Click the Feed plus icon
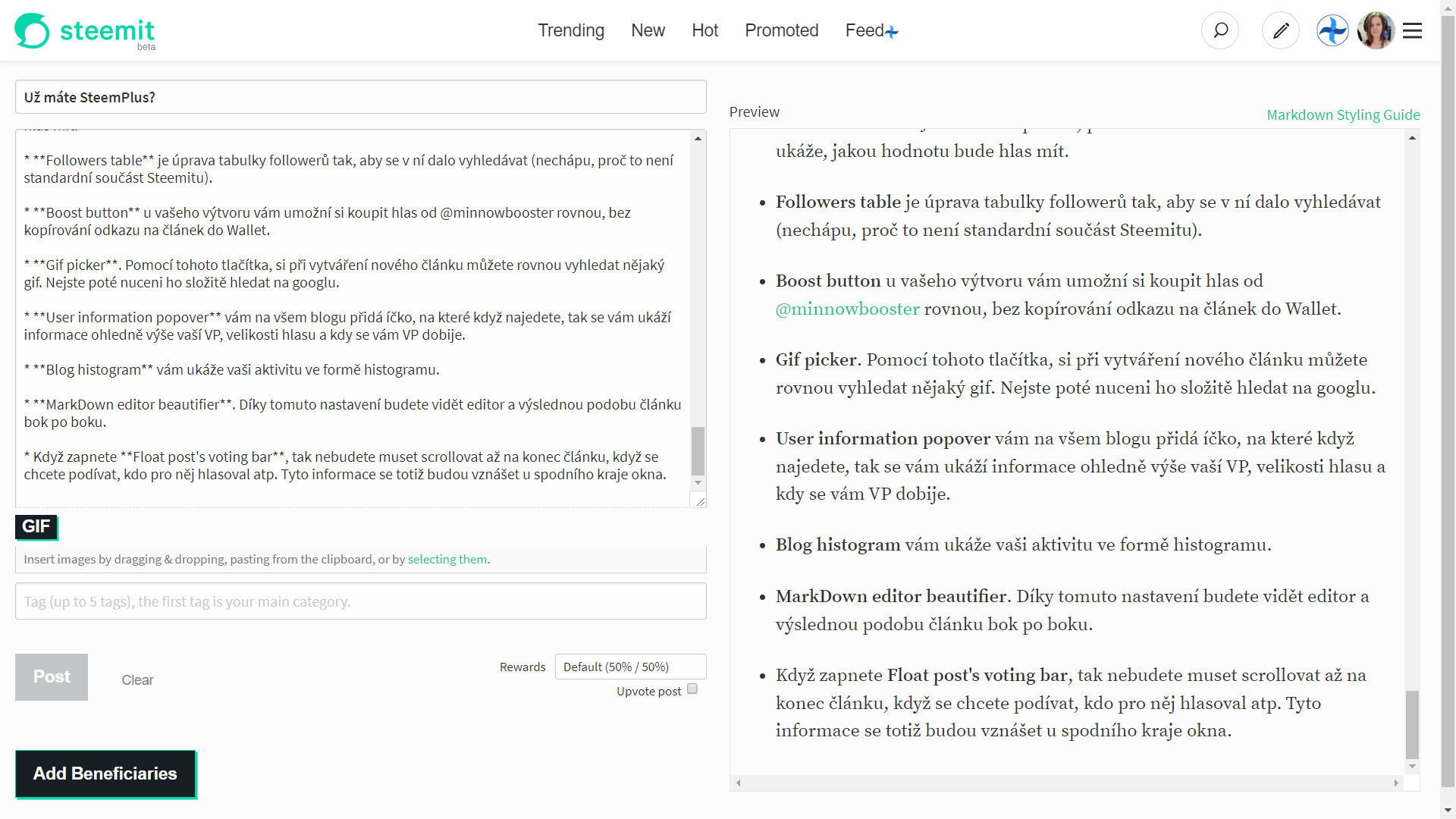This screenshot has width=1456, height=819. 892,32
